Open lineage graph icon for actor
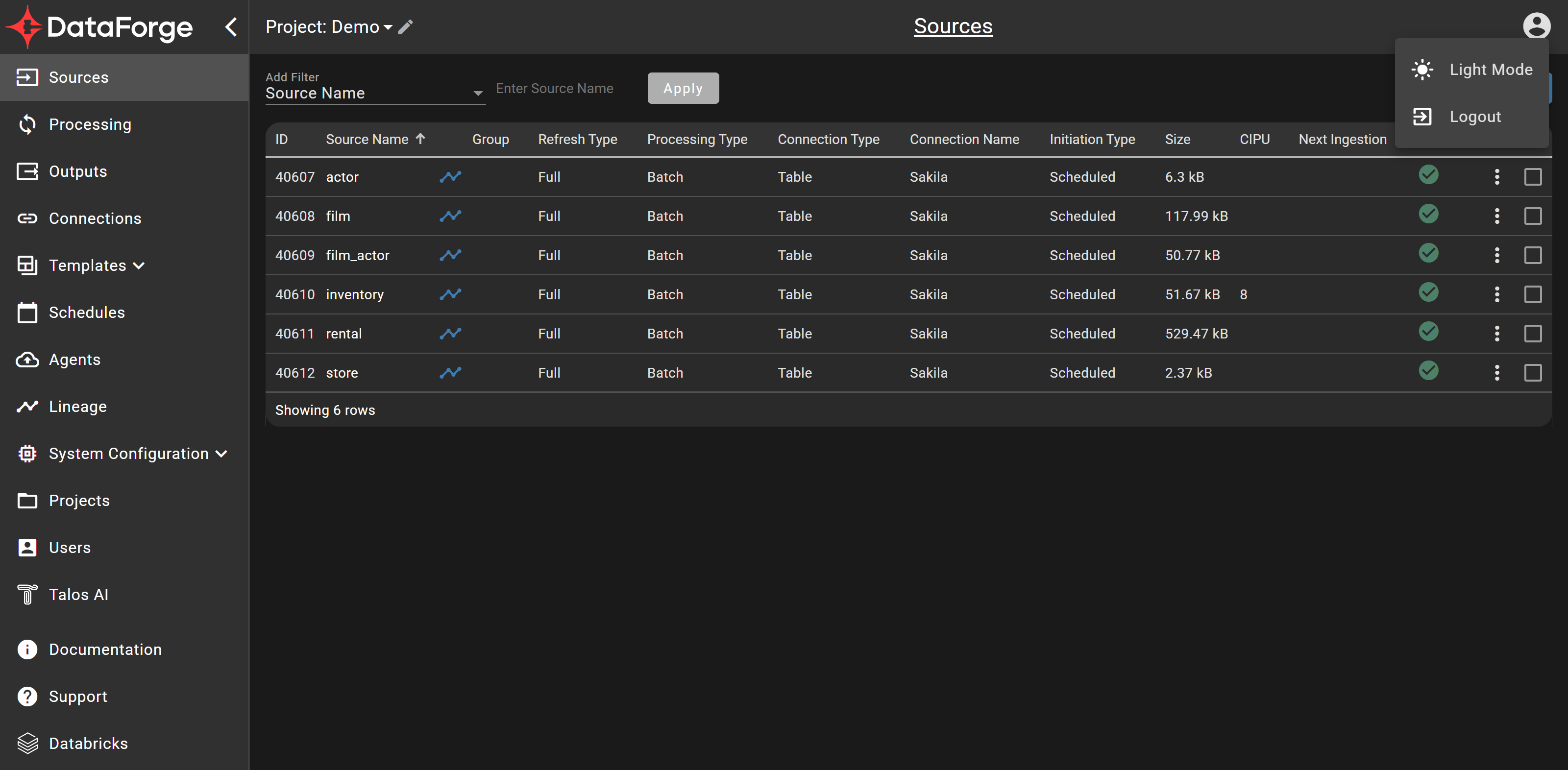 (450, 176)
